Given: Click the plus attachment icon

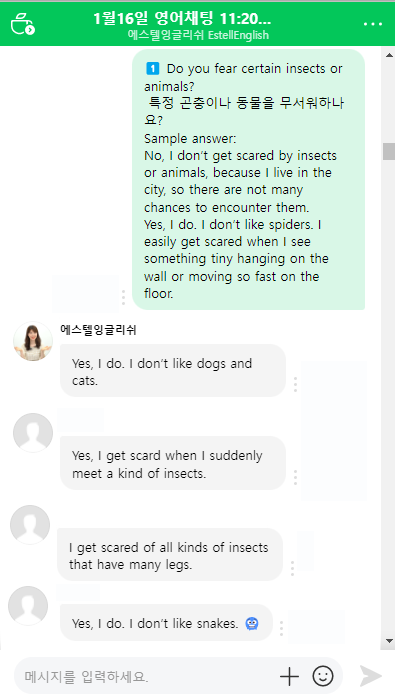Looking at the screenshot, I should coord(289,677).
